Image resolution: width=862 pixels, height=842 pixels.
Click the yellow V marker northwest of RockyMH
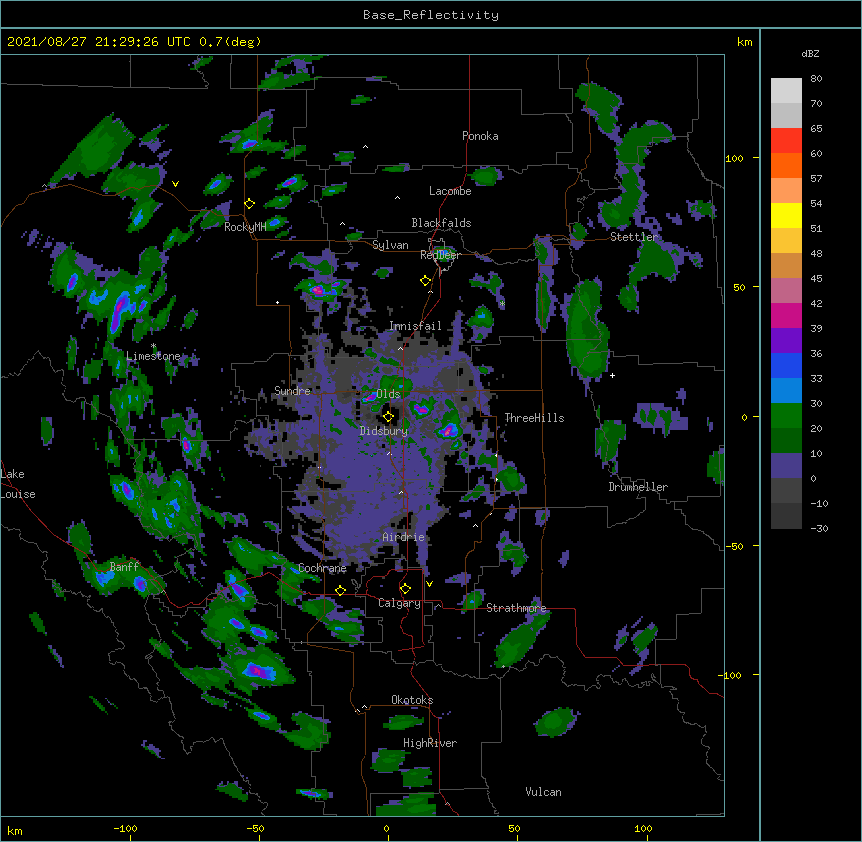[175, 184]
